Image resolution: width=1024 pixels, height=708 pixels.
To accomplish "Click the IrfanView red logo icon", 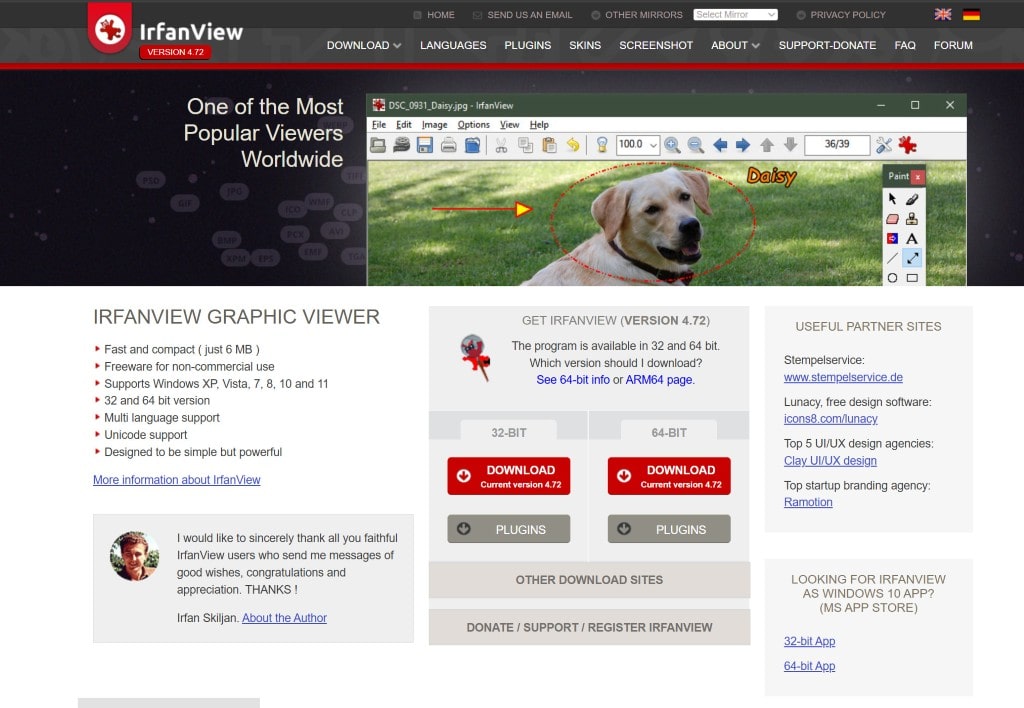I will click(110, 29).
